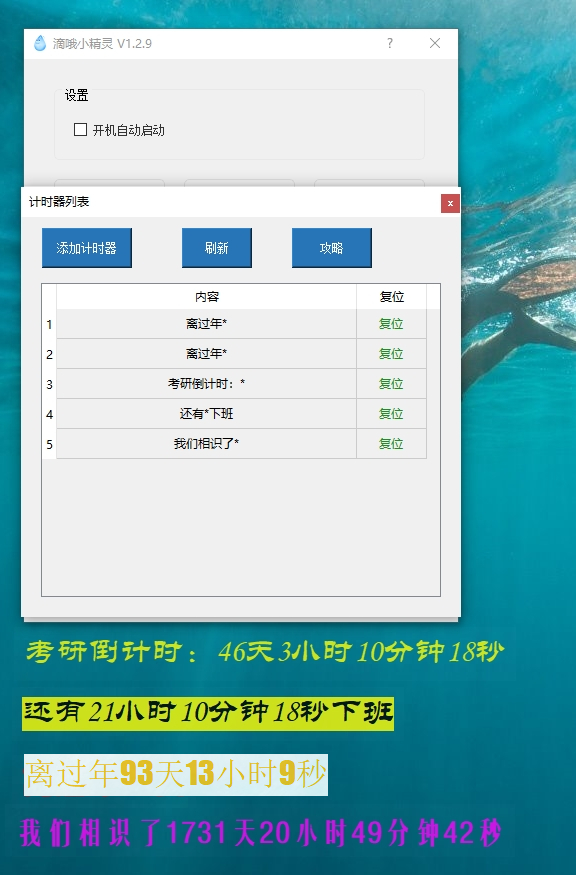
Task: Click the 离过年 countdown desktop widget
Action: pyautogui.click(x=175, y=775)
